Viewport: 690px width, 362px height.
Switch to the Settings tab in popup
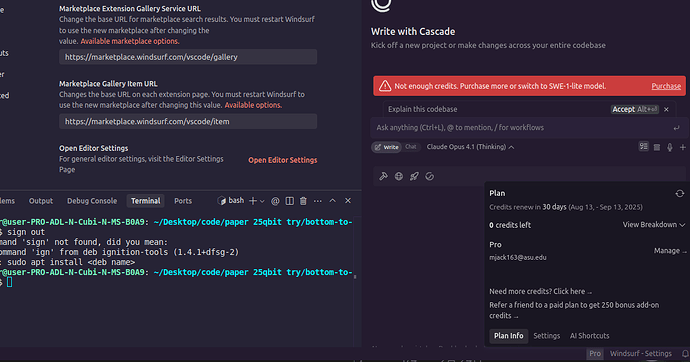click(547, 336)
